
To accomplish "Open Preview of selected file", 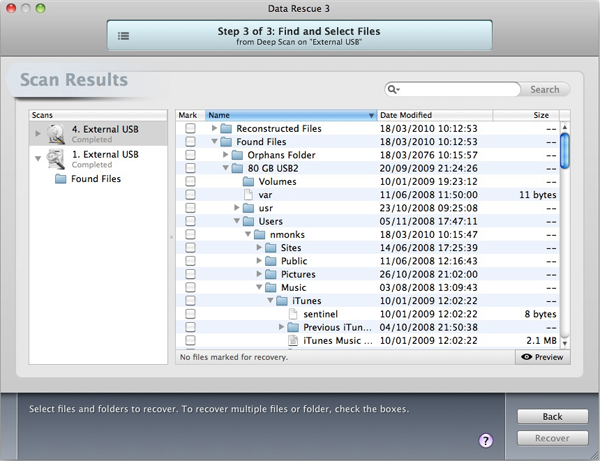I will (x=543, y=357).
